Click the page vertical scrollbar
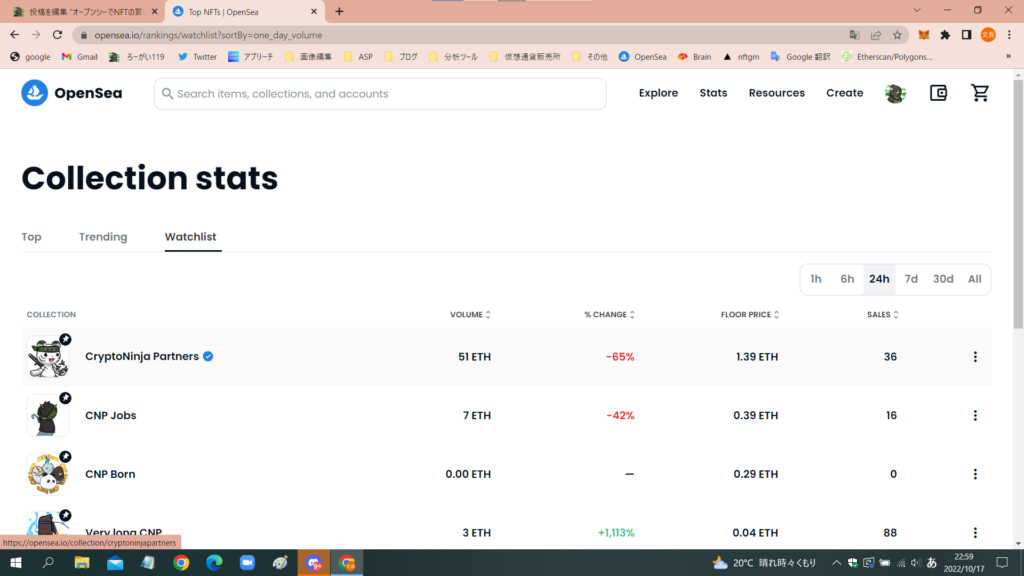The width and height of the screenshot is (1024, 576). (x=1018, y=205)
